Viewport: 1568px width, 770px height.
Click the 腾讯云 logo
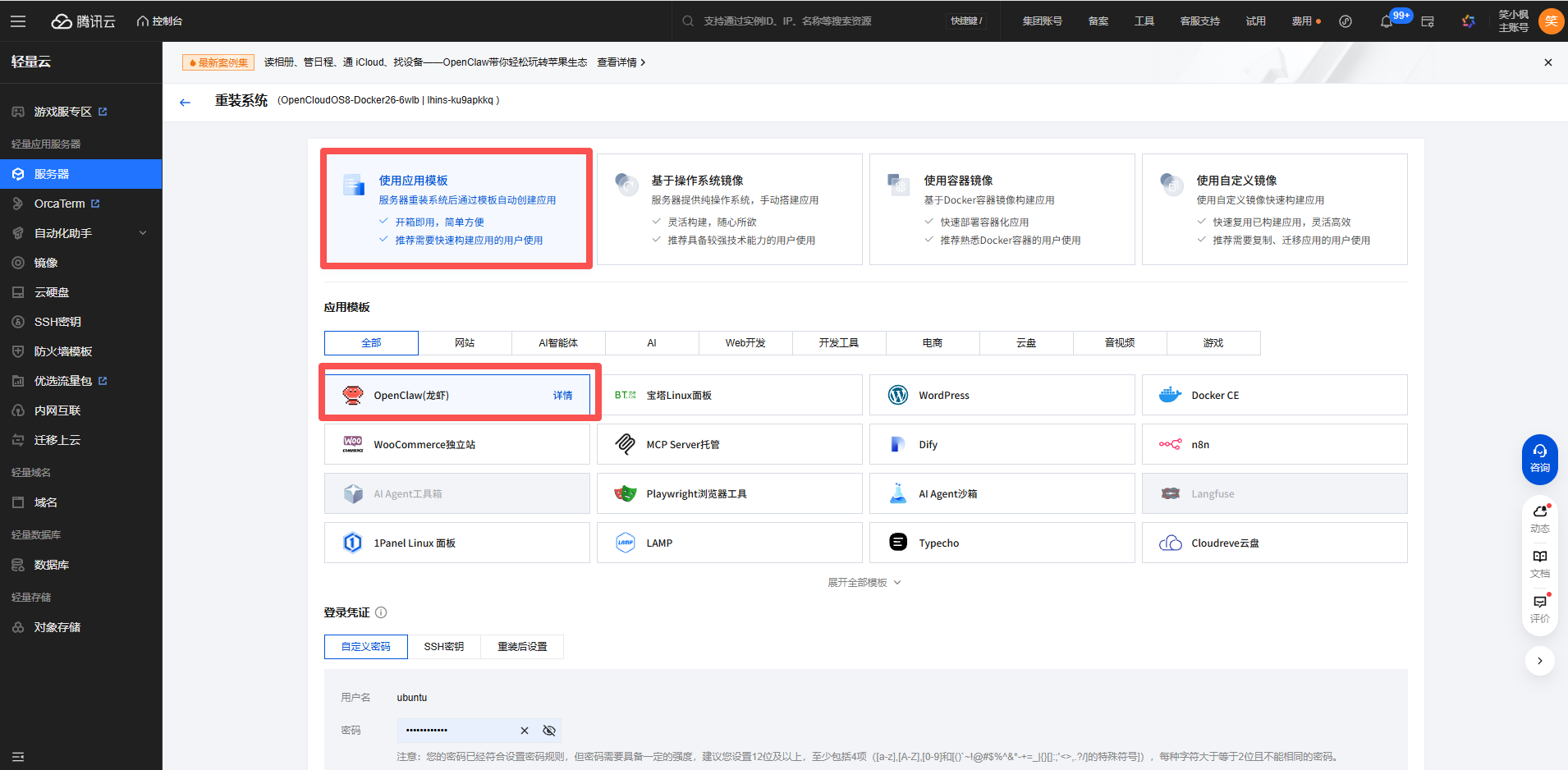pyautogui.click(x=83, y=21)
